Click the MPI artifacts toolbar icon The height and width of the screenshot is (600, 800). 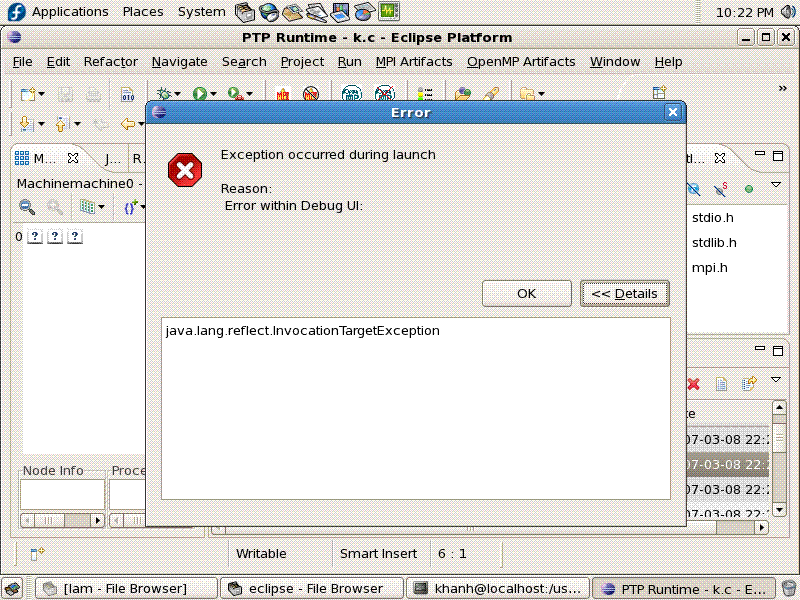pos(282,94)
